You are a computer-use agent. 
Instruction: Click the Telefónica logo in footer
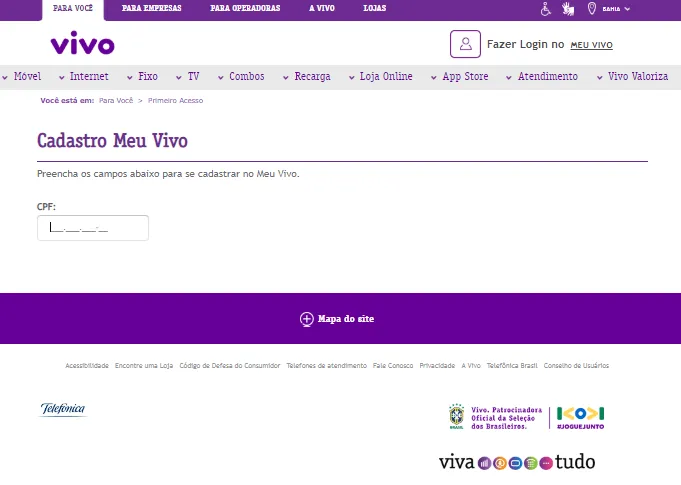pyautogui.click(x=63, y=409)
